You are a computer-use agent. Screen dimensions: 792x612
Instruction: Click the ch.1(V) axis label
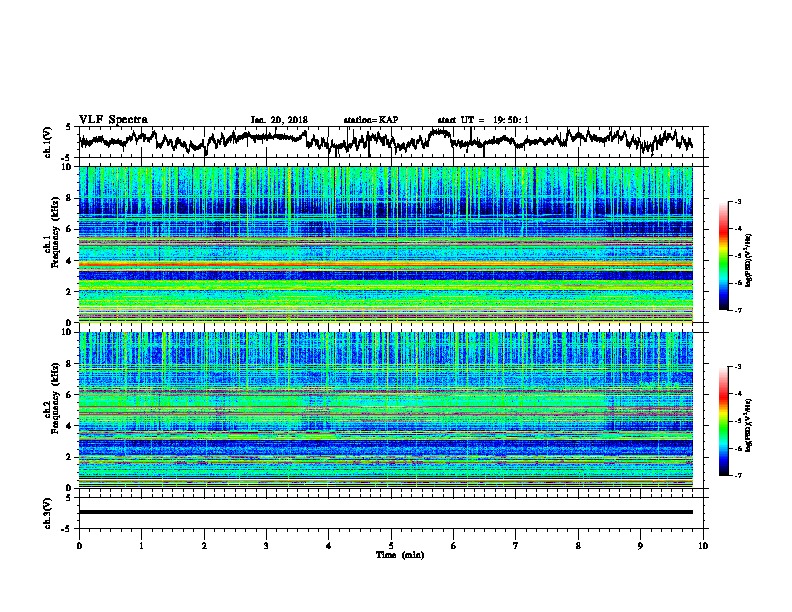point(48,142)
